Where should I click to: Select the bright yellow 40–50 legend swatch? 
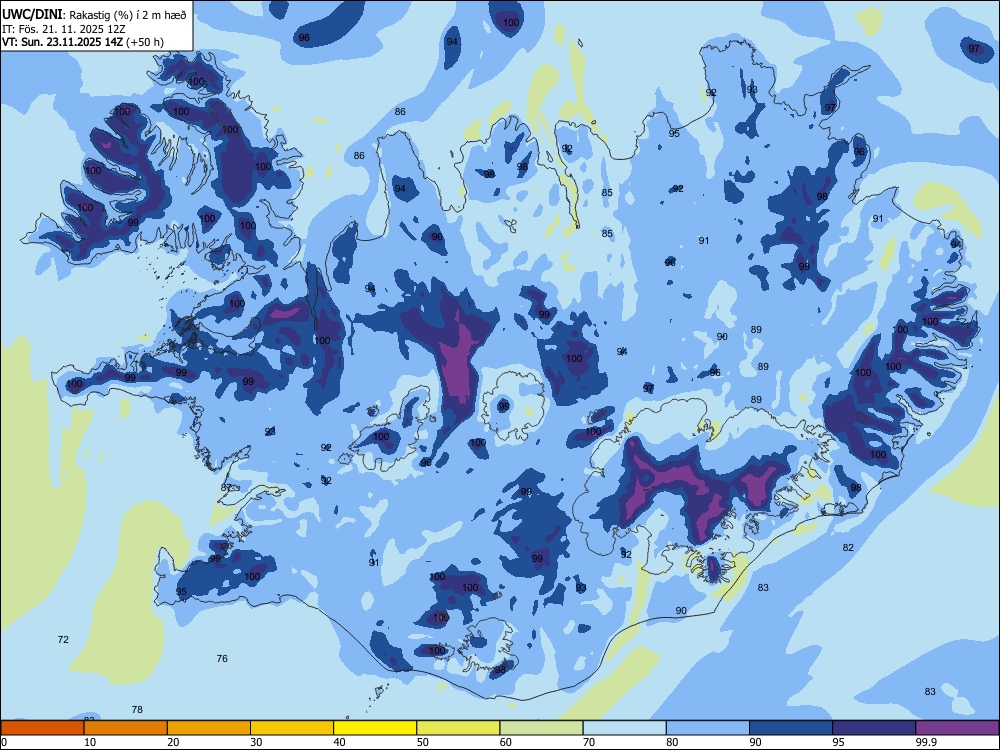(x=375, y=728)
